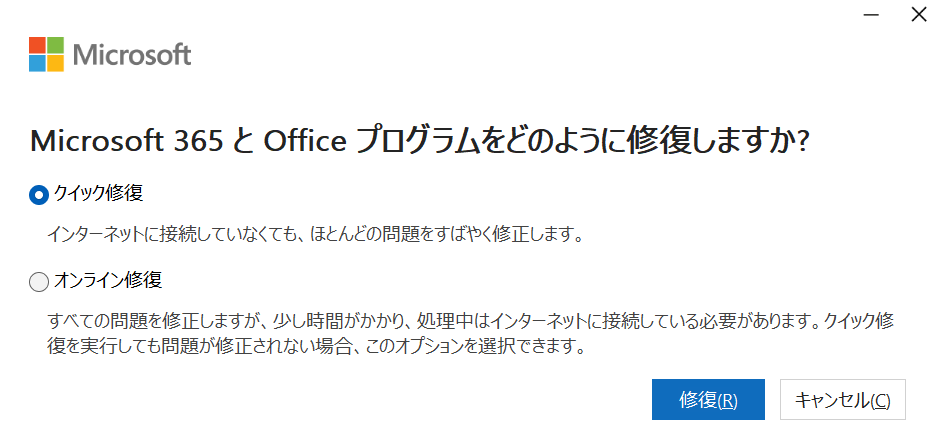Image resolution: width=938 pixels, height=433 pixels.
Task: Click the quick repair description about インターネットに接続していなくても
Action: click(315, 236)
